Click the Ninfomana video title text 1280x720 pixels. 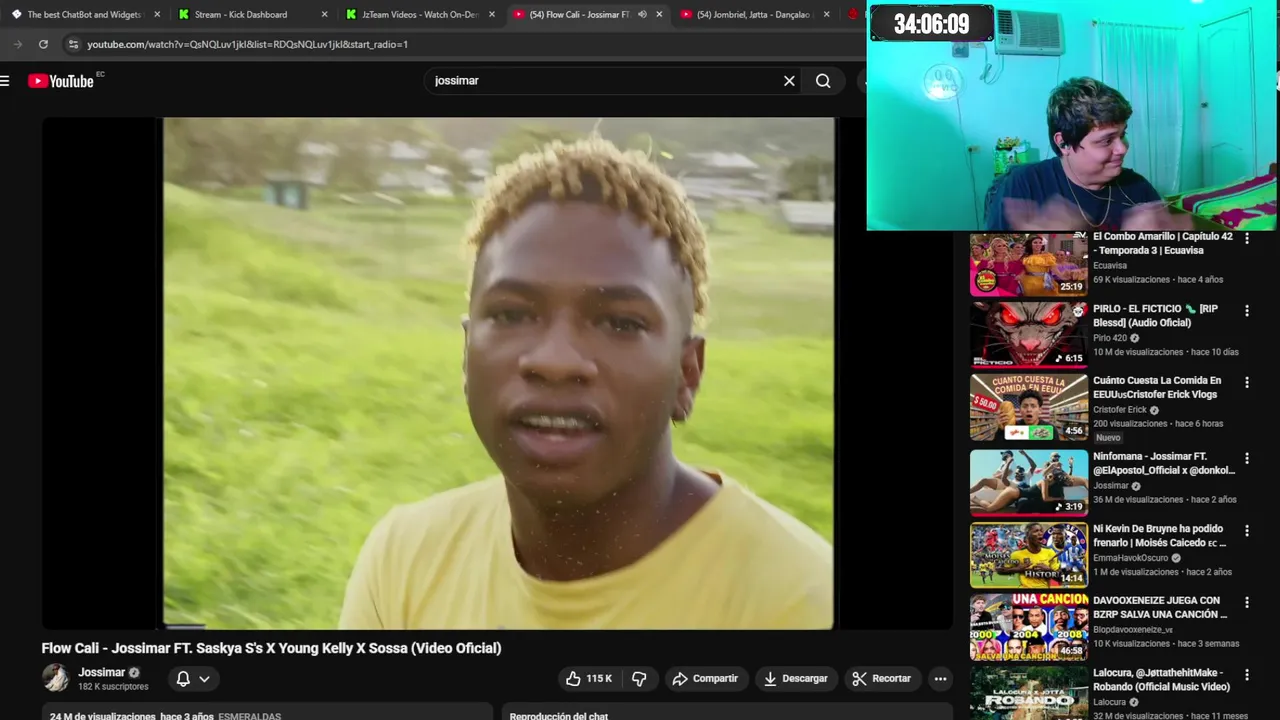[x=1164, y=463]
